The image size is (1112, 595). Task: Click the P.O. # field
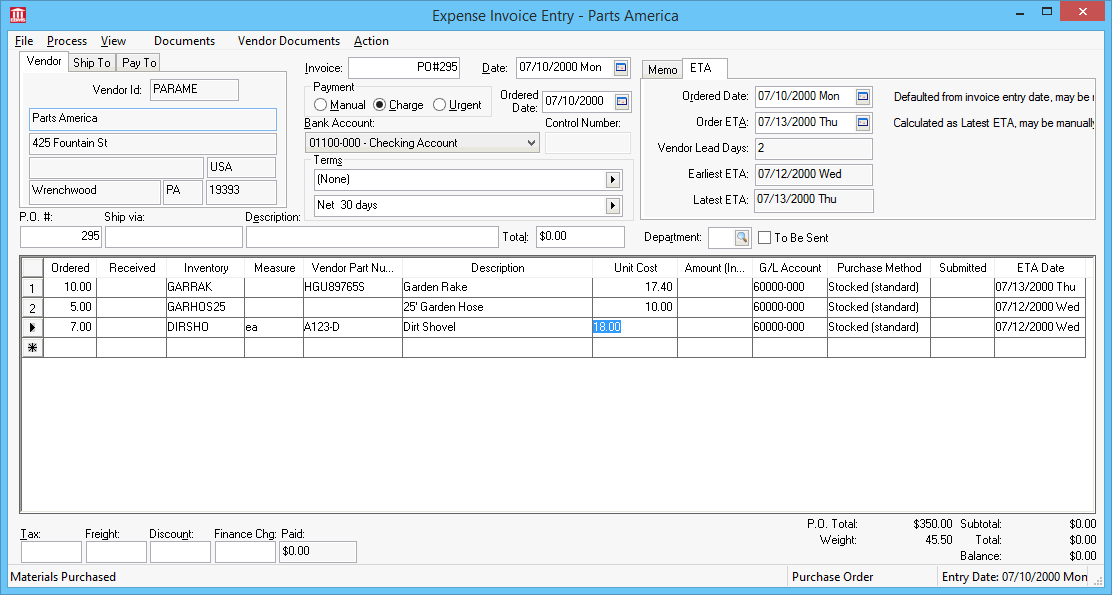[61, 237]
